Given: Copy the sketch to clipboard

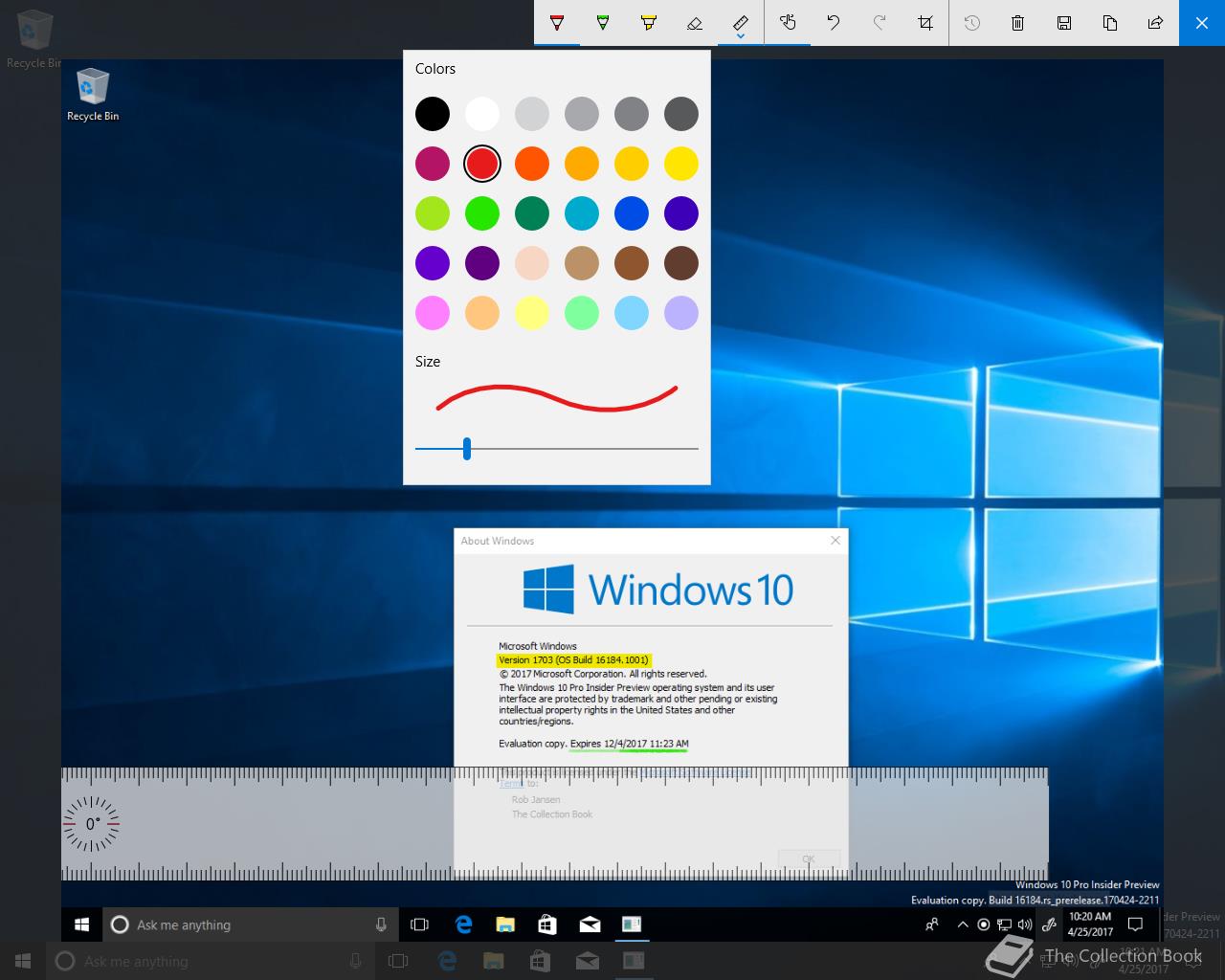Looking at the screenshot, I should tap(1110, 22).
